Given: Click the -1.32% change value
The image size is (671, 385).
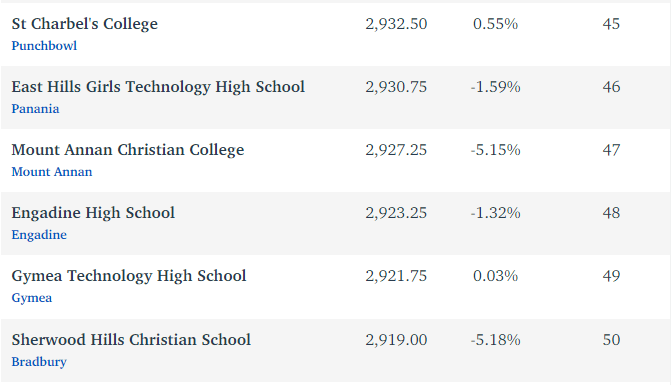Looking at the screenshot, I should coord(496,213).
